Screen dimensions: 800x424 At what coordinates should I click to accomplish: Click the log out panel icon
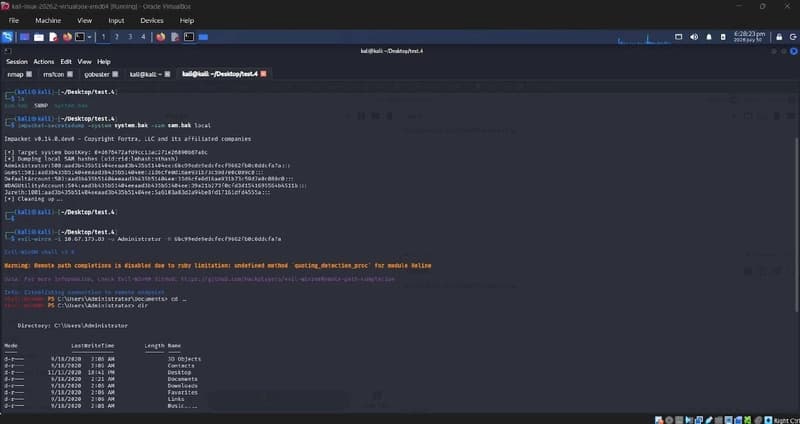pos(793,37)
